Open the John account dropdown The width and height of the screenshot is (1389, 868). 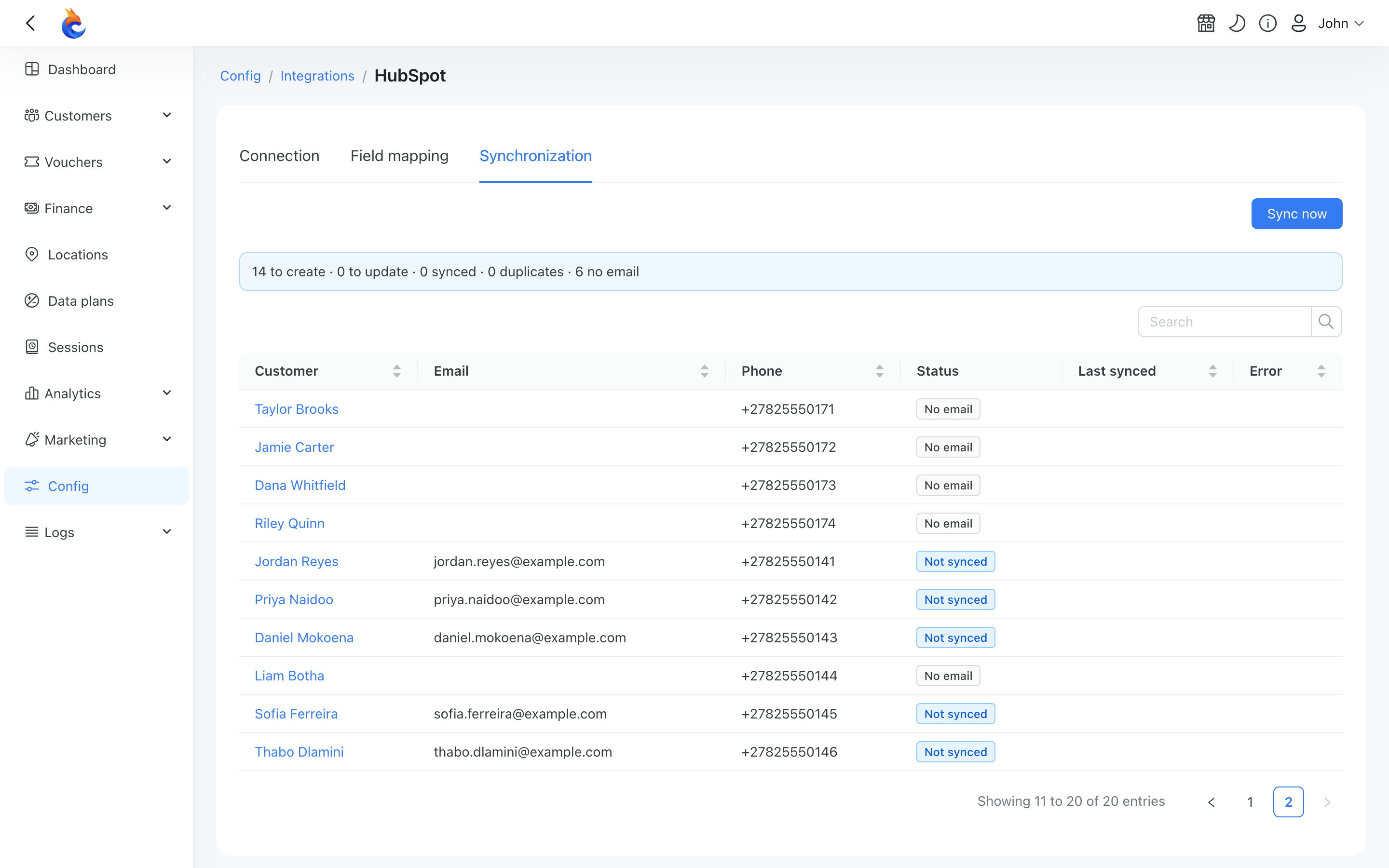(x=1341, y=23)
